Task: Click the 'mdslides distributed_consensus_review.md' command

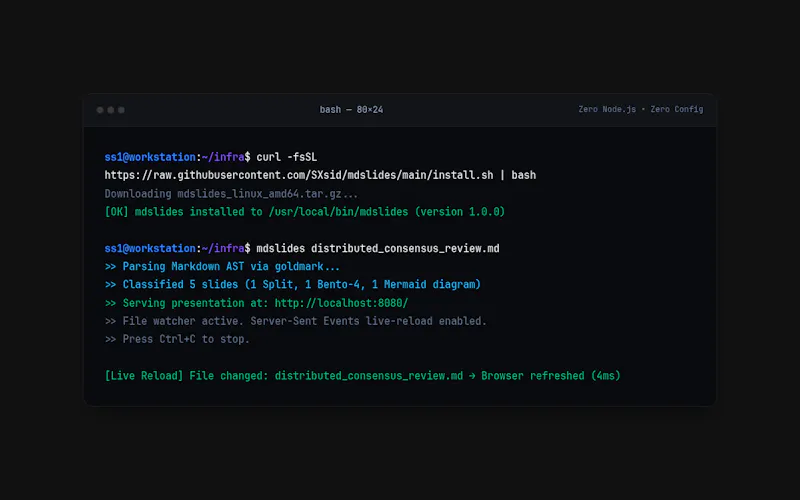Action: (x=378, y=248)
